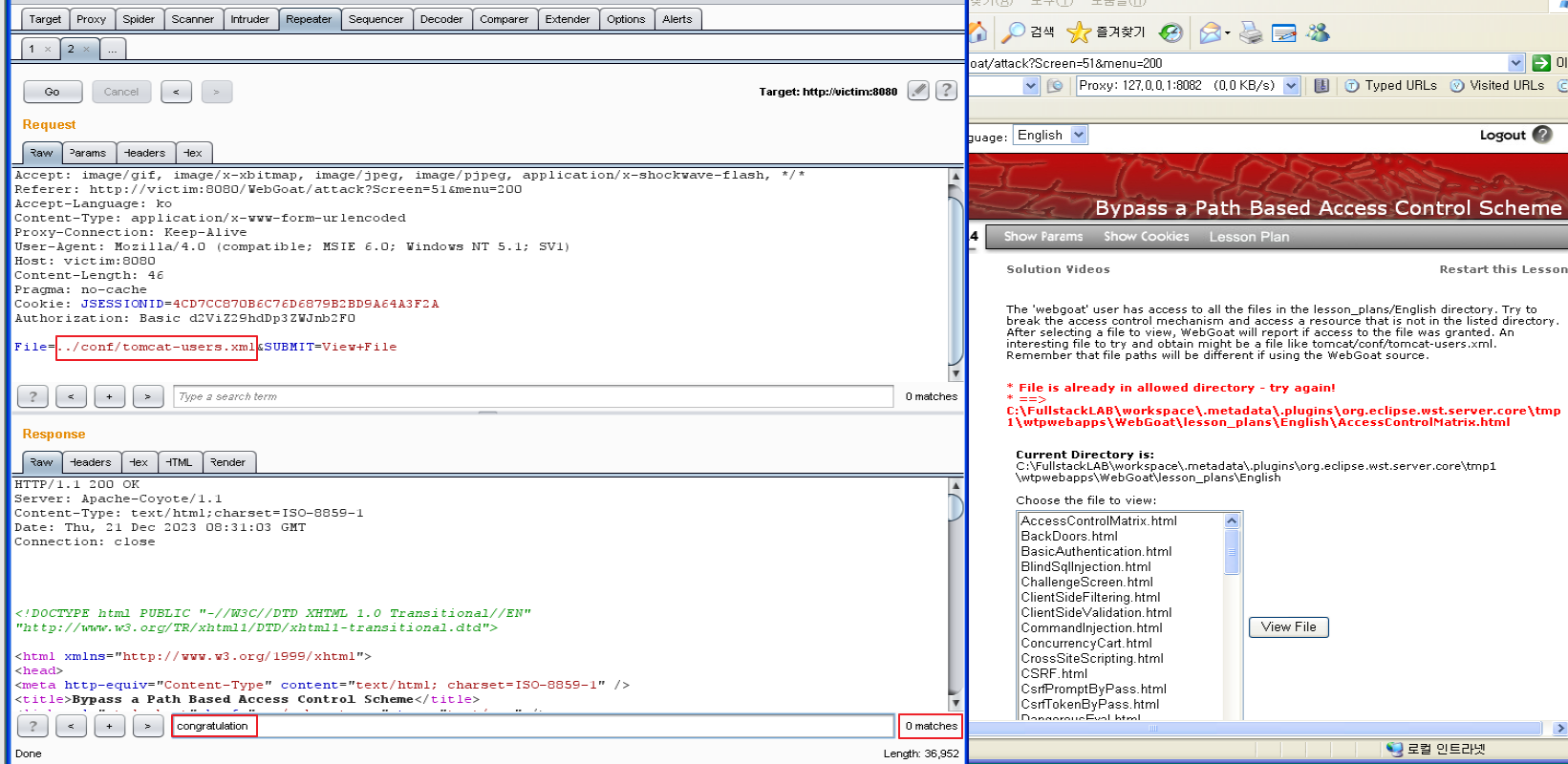Click the small icon left of Proxy field
The width and height of the screenshot is (1568, 764).
tap(1055, 86)
